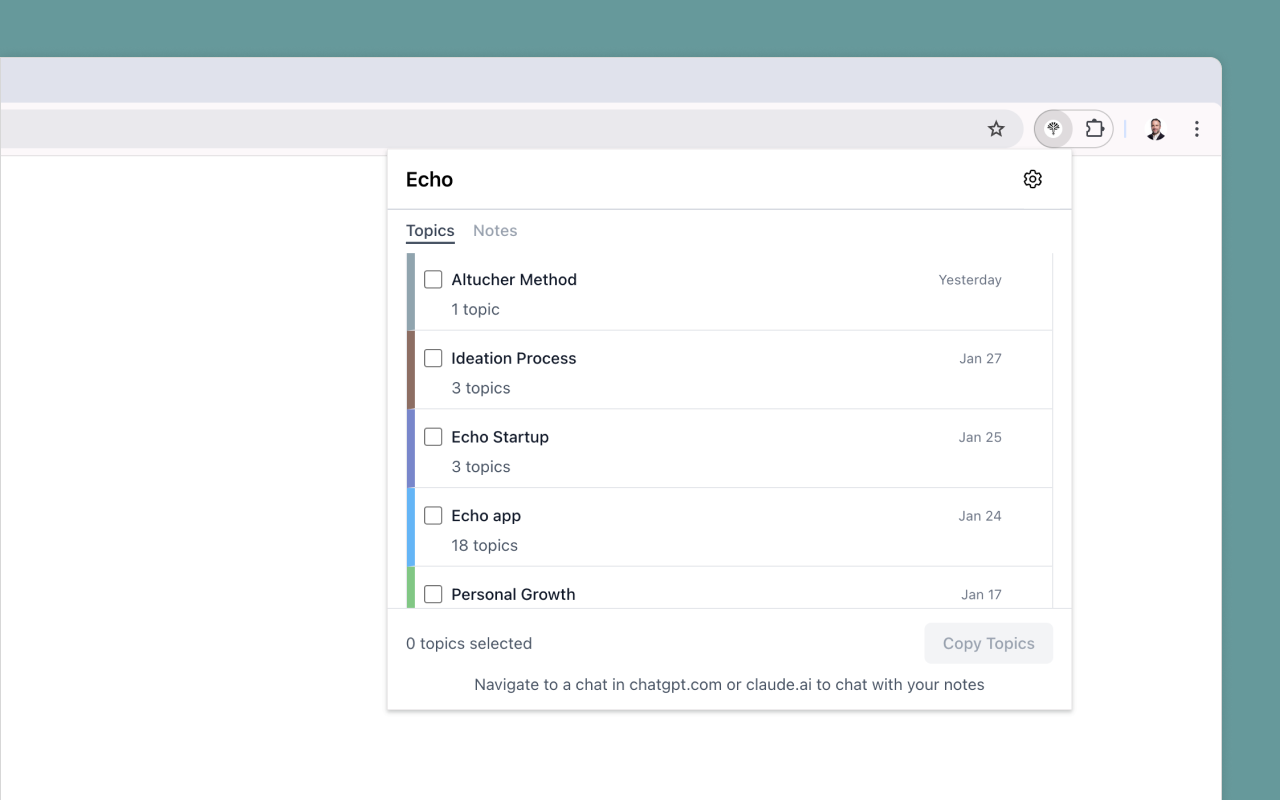Open the Chrome three-dot menu

(x=1197, y=129)
